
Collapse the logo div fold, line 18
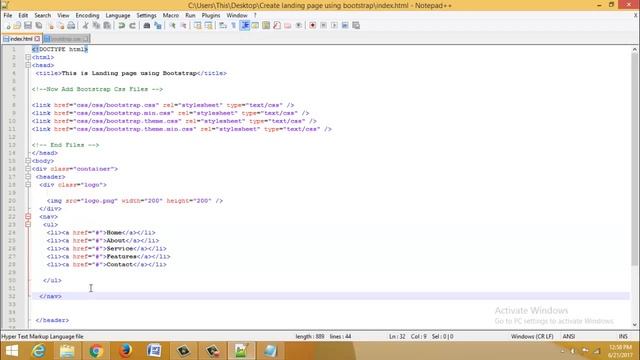click(28, 184)
